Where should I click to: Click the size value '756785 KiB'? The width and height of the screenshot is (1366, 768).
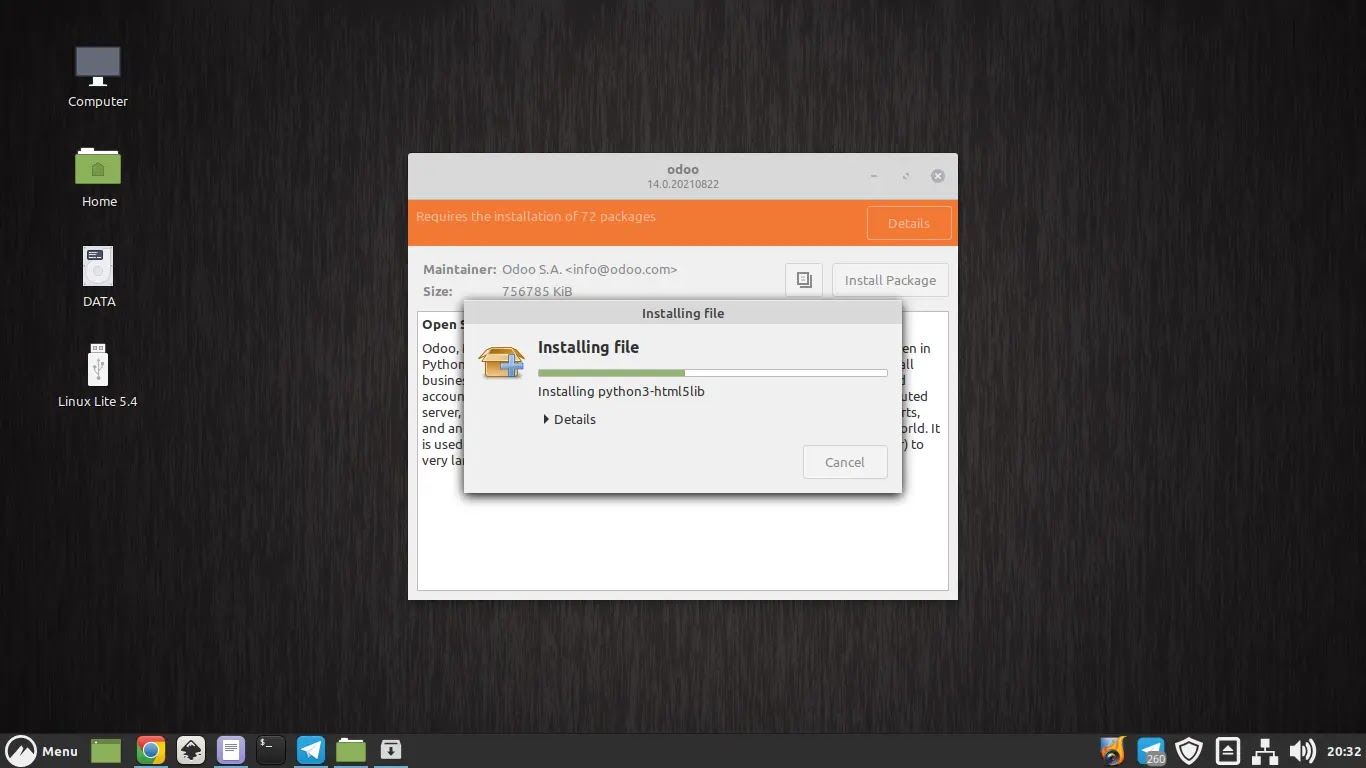pos(537,291)
